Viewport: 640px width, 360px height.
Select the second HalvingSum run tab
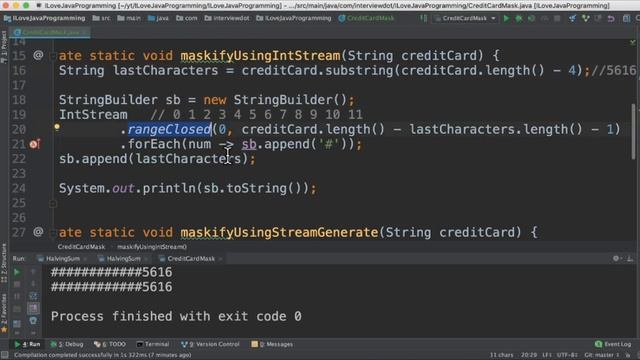(x=123, y=258)
